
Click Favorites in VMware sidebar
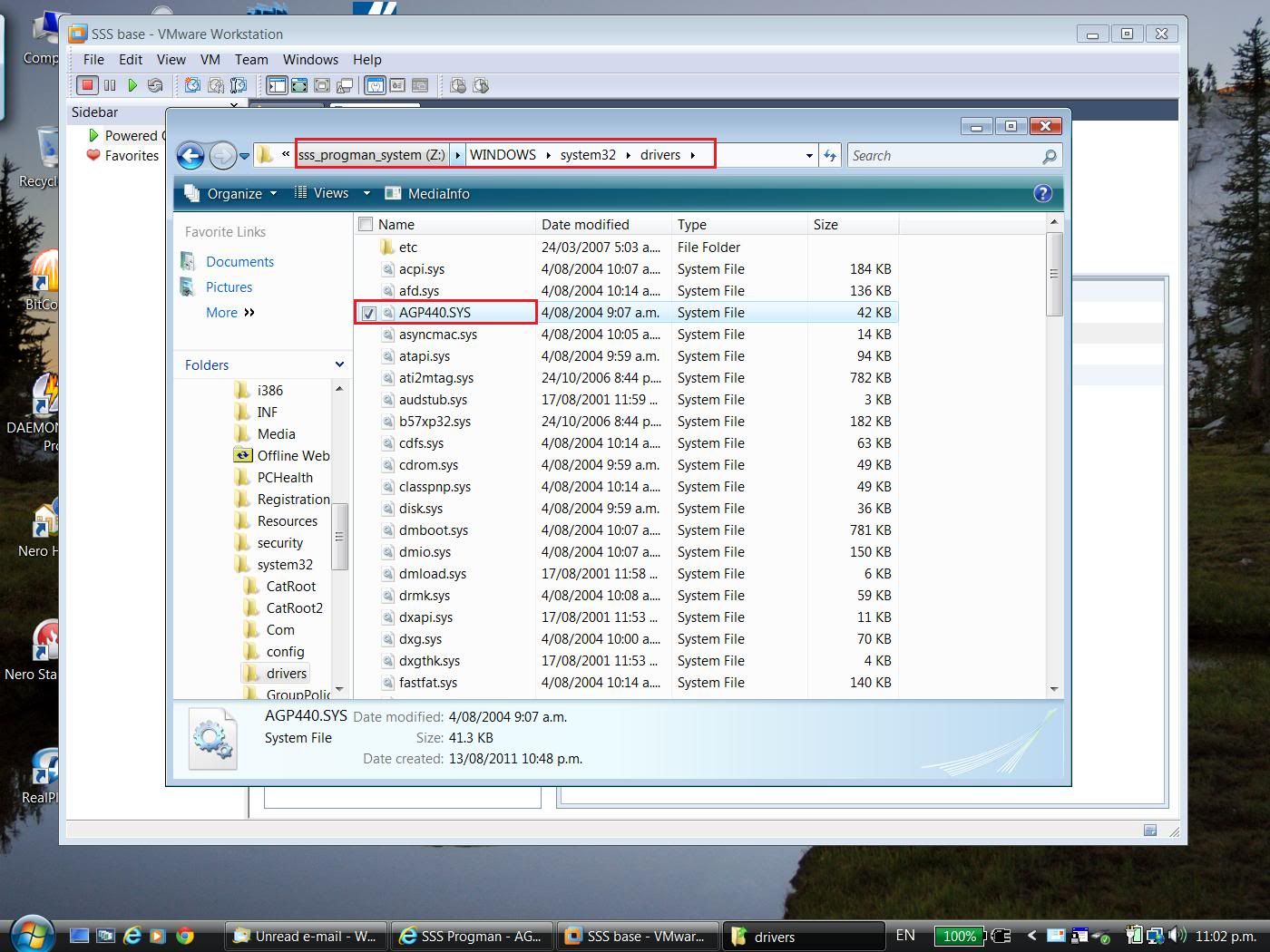[132, 155]
